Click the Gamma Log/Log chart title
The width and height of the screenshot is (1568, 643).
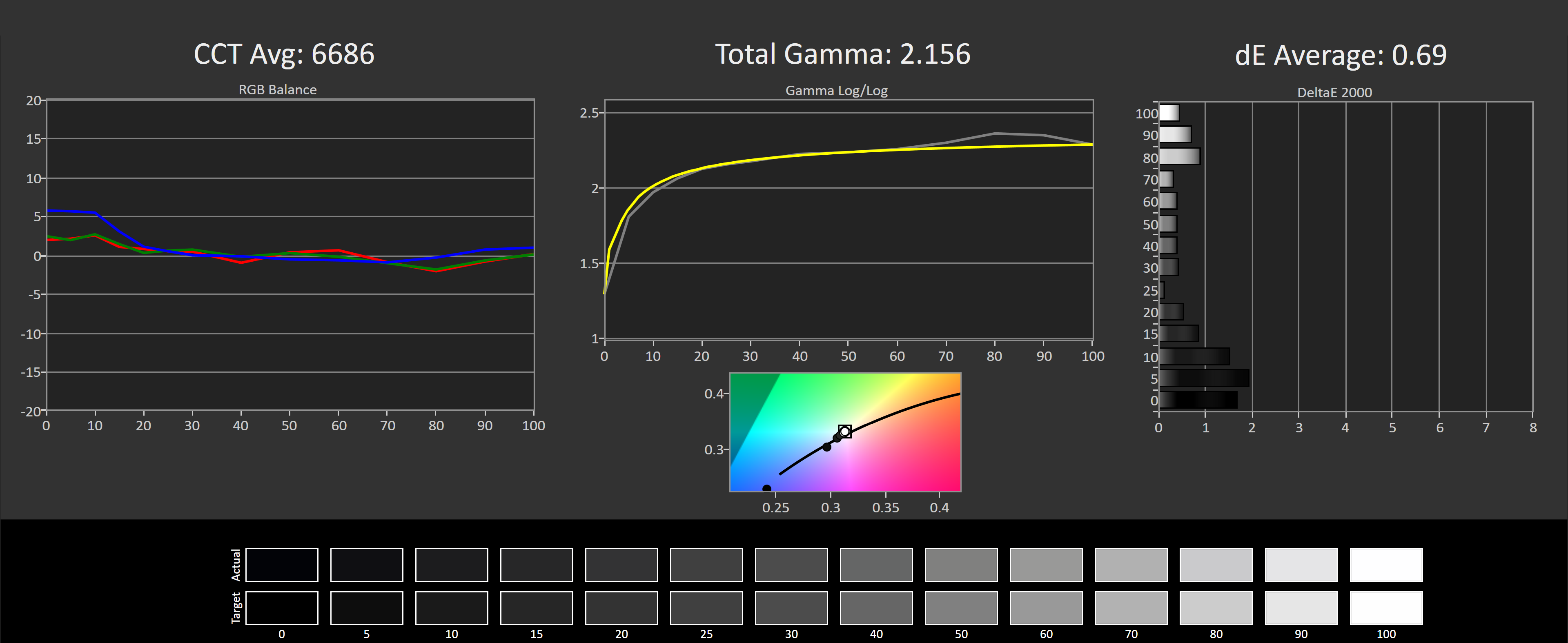click(836, 91)
